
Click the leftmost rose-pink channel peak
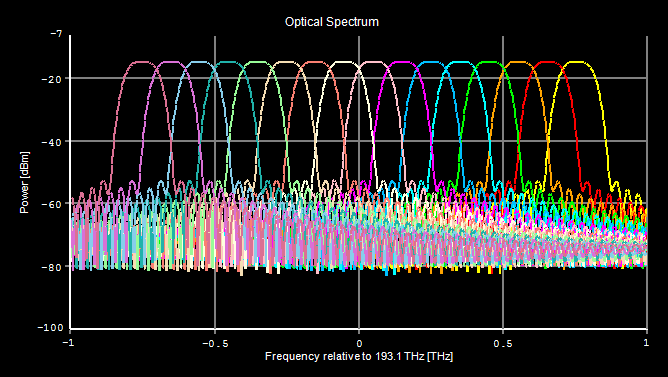pyautogui.click(x=140, y=62)
